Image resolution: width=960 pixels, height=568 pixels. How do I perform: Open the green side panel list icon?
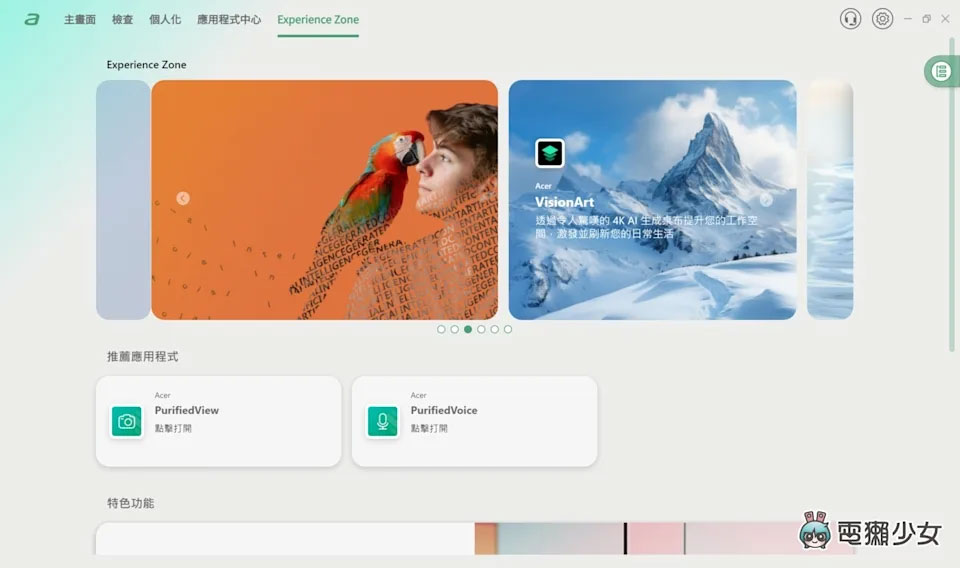coord(941,71)
